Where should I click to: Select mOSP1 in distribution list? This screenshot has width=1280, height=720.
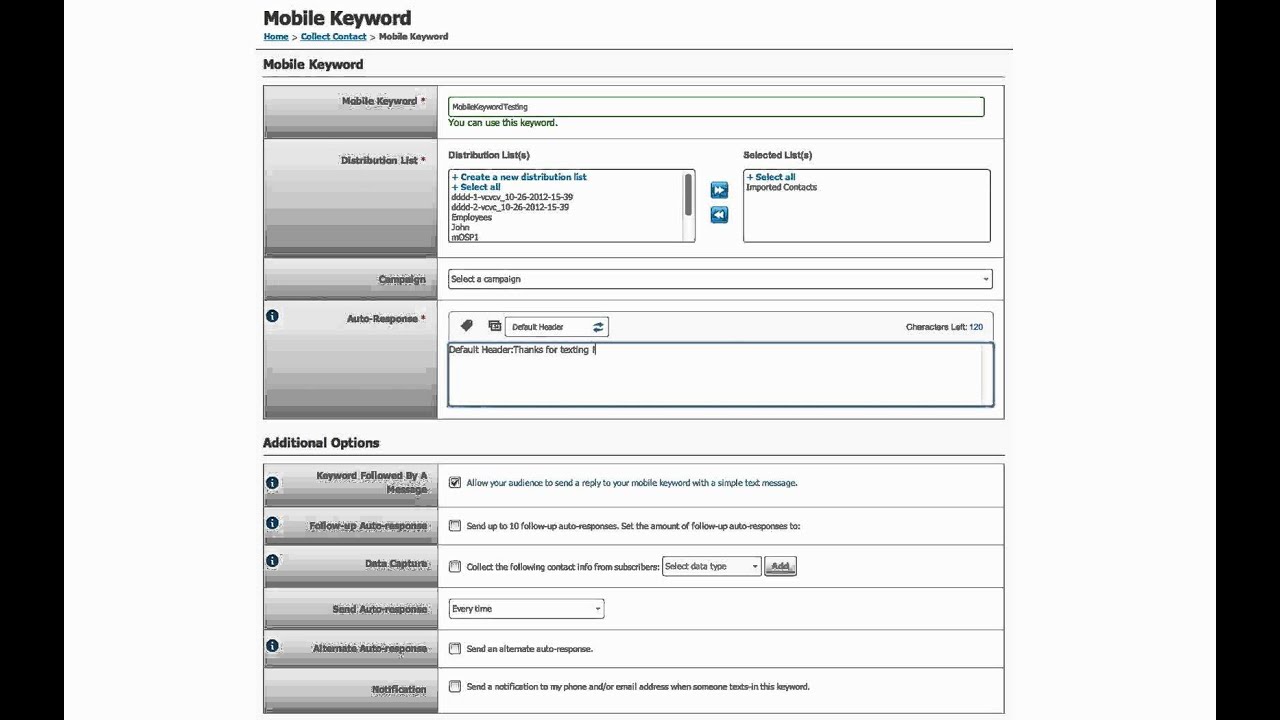[x=465, y=237]
